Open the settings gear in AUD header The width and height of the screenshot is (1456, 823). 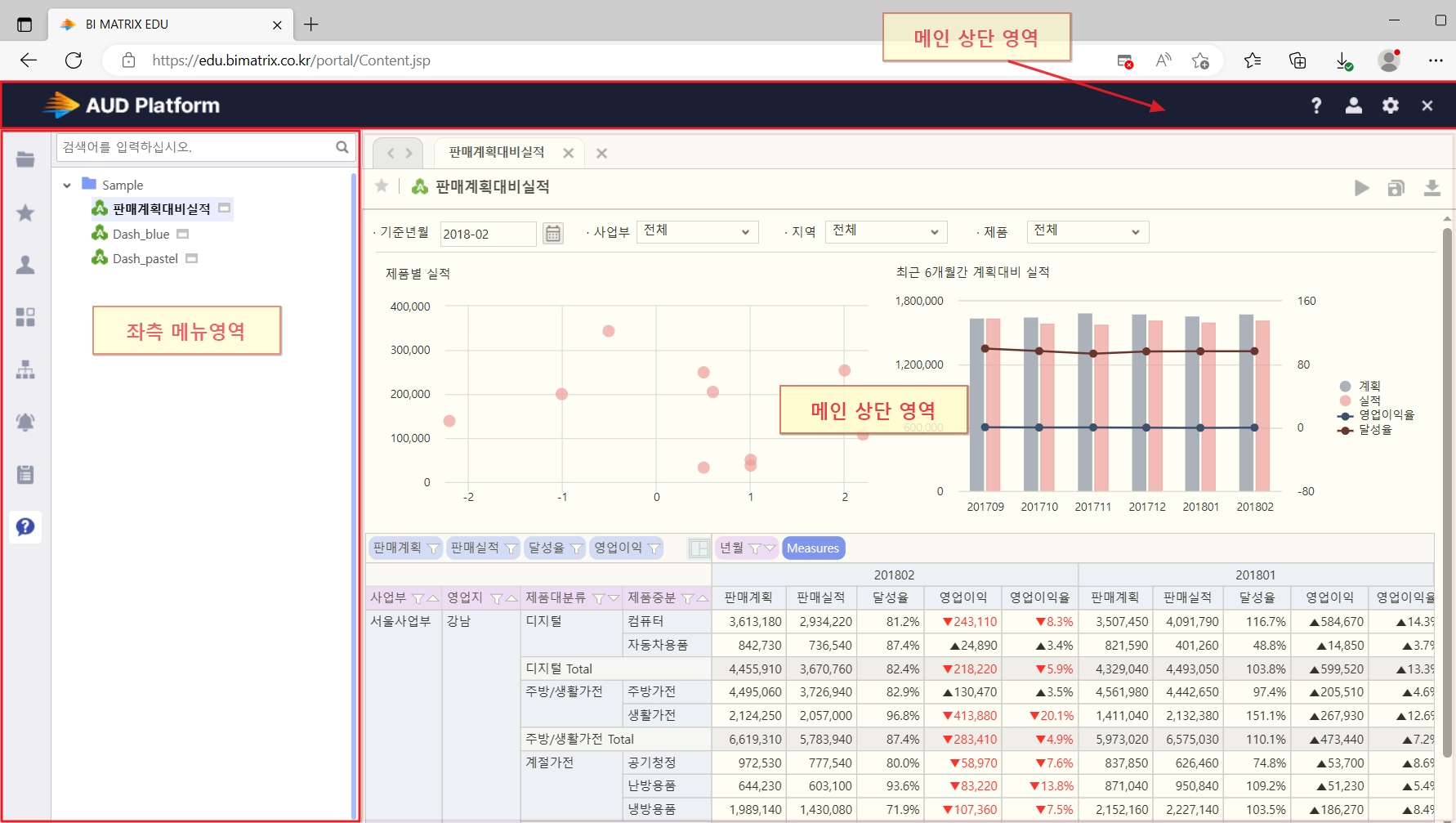point(1391,105)
